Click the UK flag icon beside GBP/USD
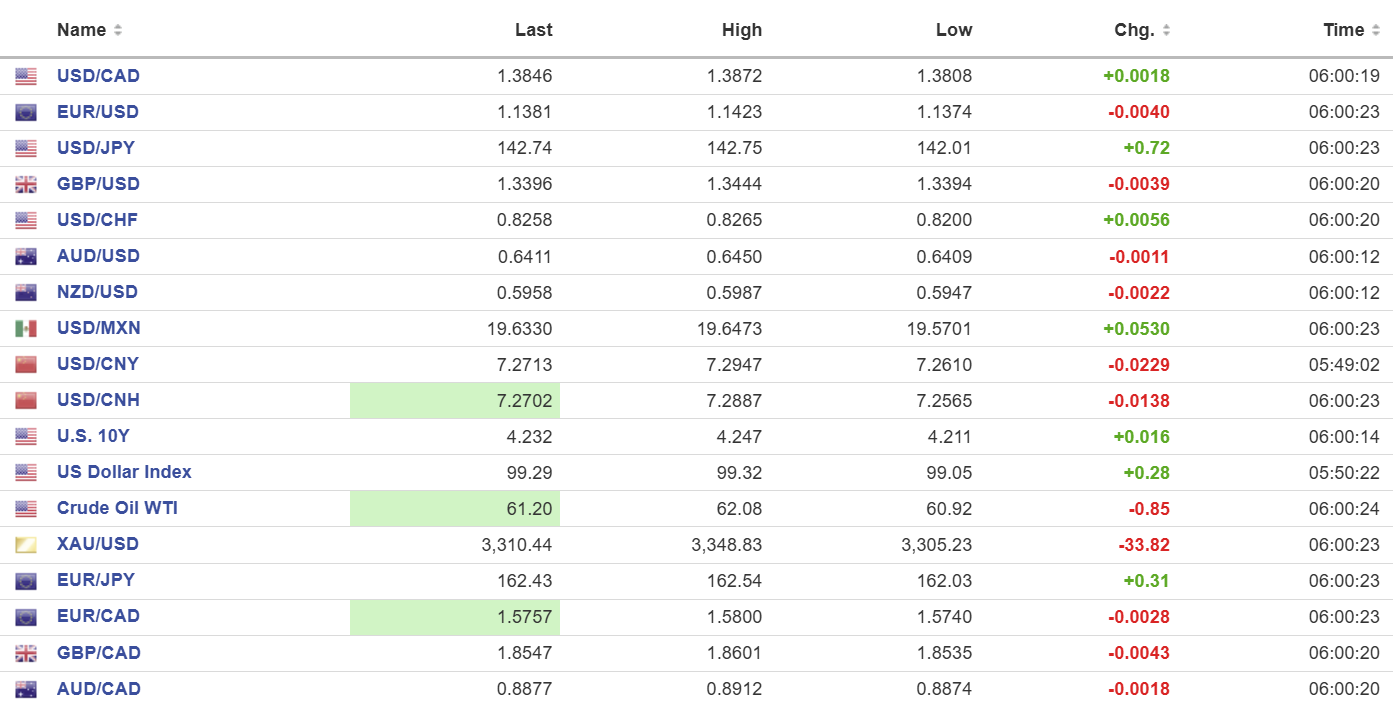This screenshot has height=707, width=1393. coord(26,184)
